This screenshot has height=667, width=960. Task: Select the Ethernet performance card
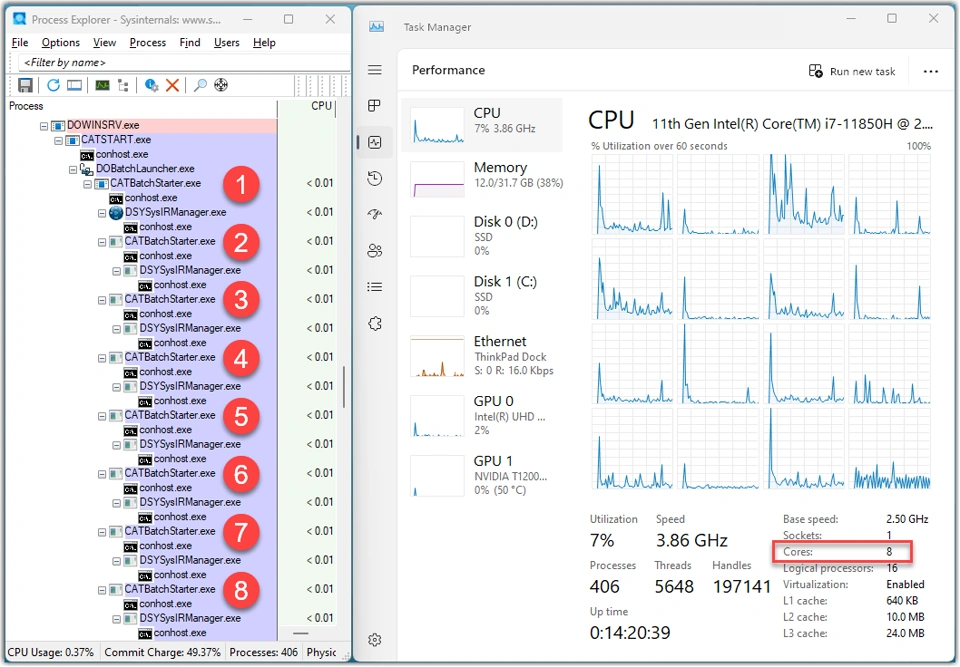482,356
